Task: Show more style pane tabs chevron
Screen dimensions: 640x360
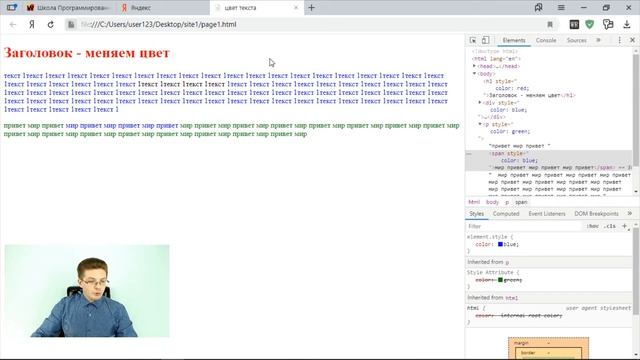Action: [629, 213]
